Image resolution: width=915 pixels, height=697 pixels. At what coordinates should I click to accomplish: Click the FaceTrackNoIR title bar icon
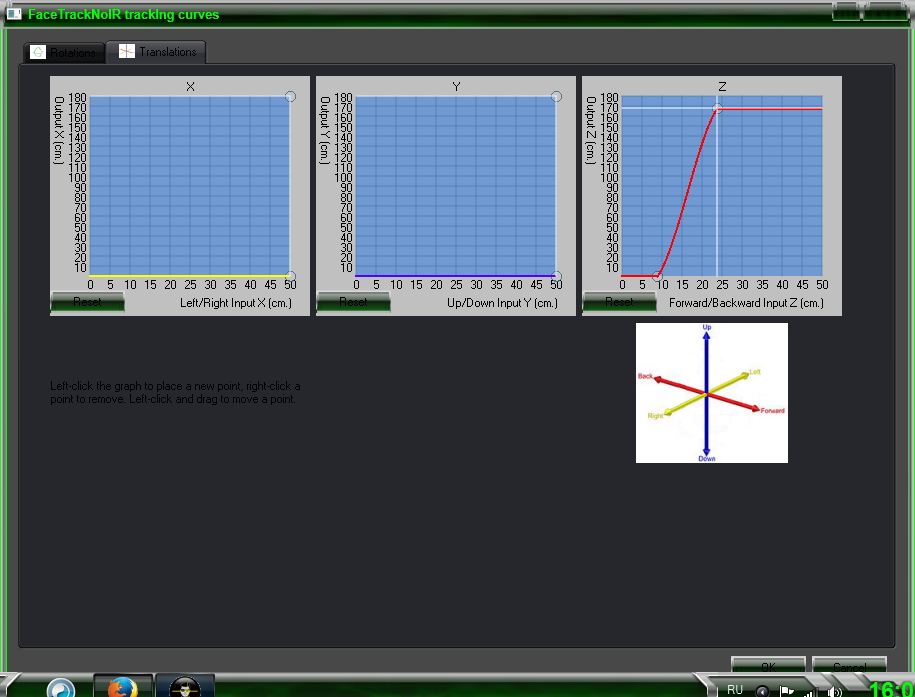pos(14,14)
